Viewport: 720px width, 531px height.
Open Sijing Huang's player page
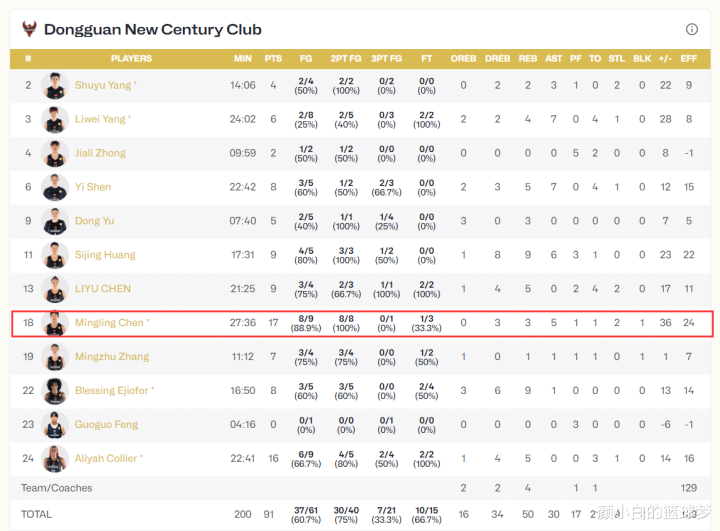[105, 255]
